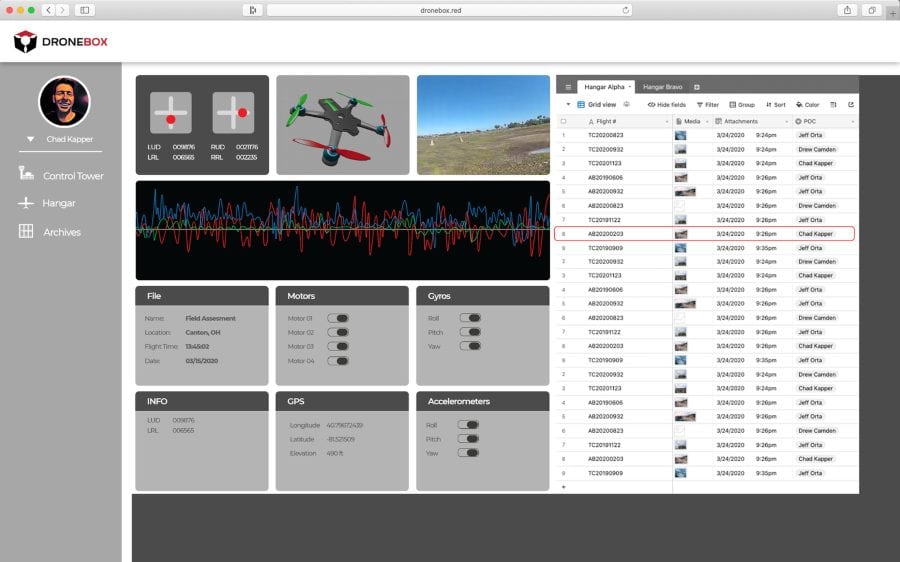Disable the Gyros Pitch toggle

coord(469,332)
